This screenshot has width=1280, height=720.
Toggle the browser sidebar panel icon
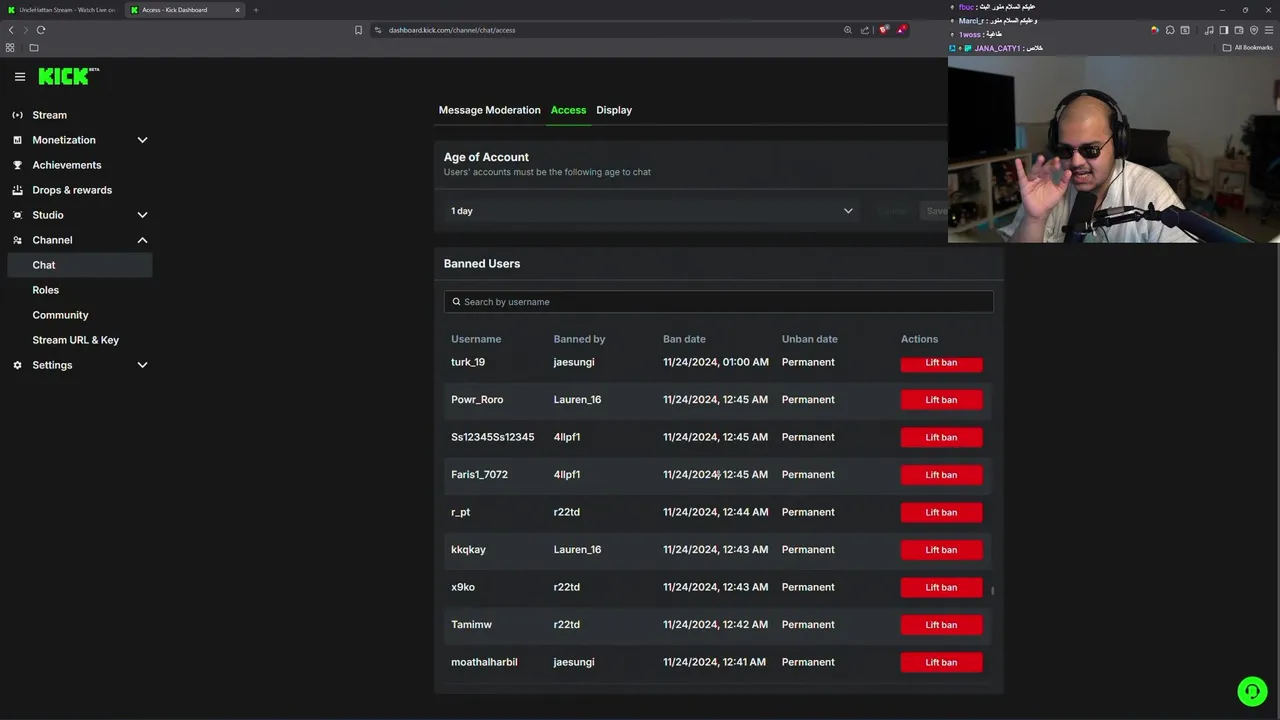pos(1223,30)
